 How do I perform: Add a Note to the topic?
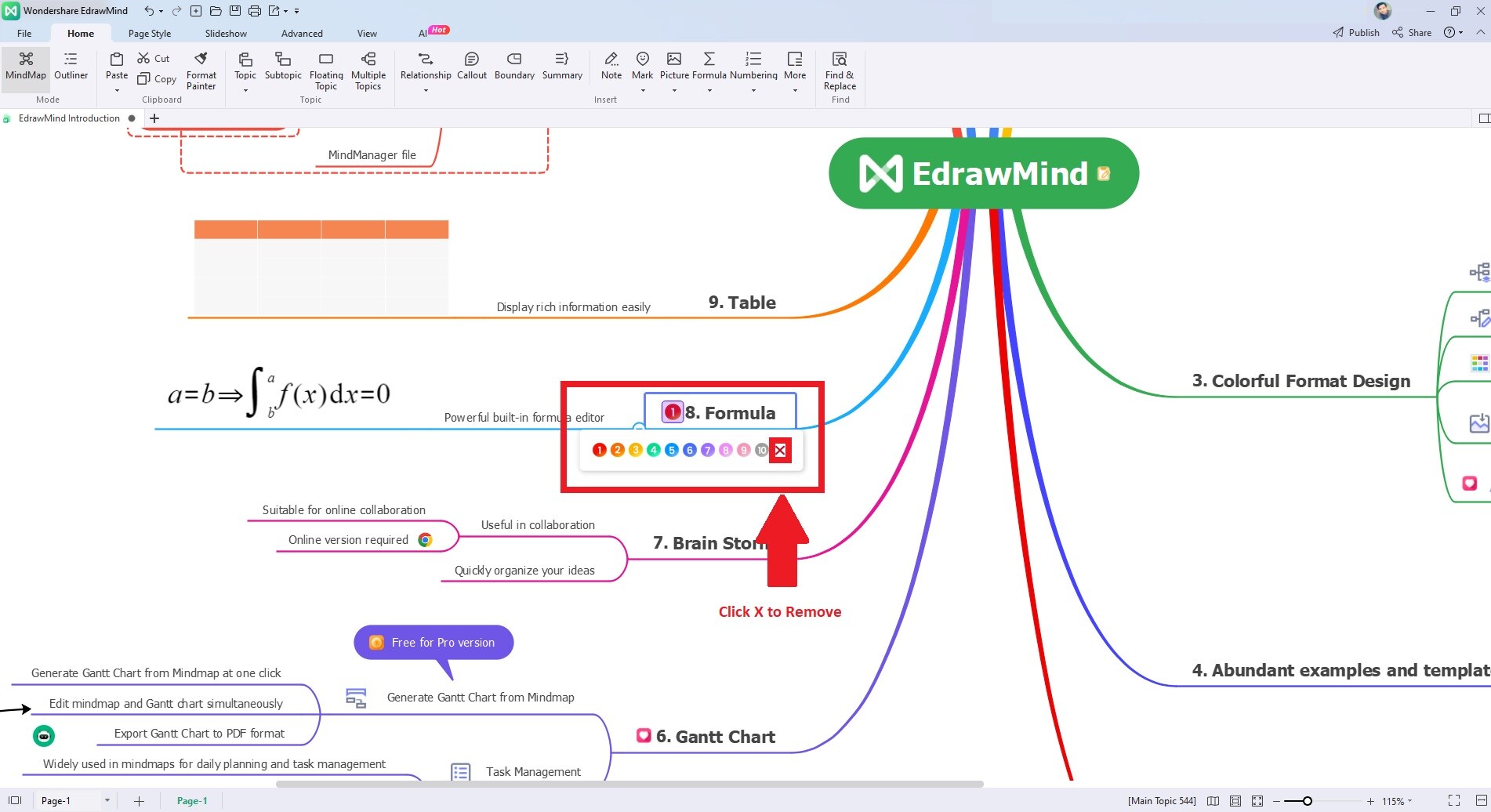pyautogui.click(x=611, y=66)
